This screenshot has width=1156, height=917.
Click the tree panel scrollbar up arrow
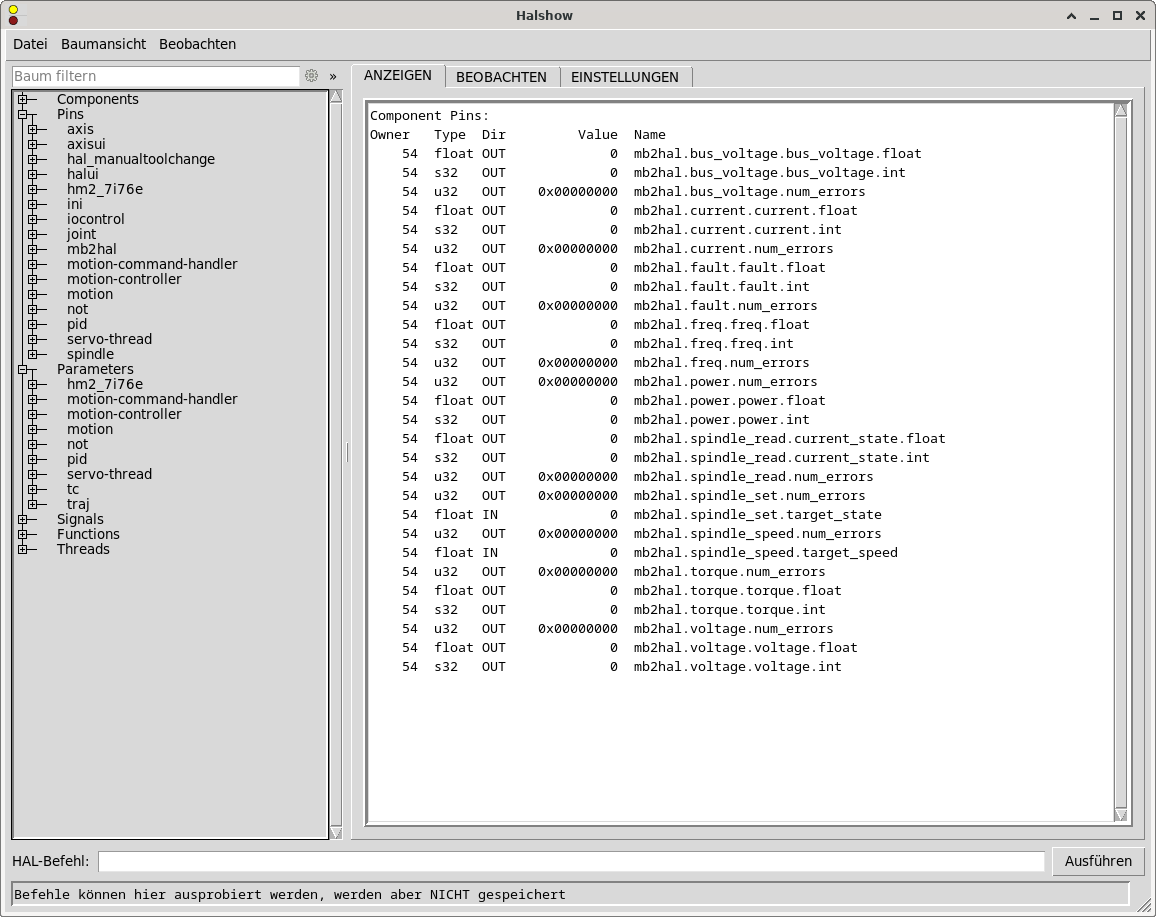pyautogui.click(x=336, y=97)
